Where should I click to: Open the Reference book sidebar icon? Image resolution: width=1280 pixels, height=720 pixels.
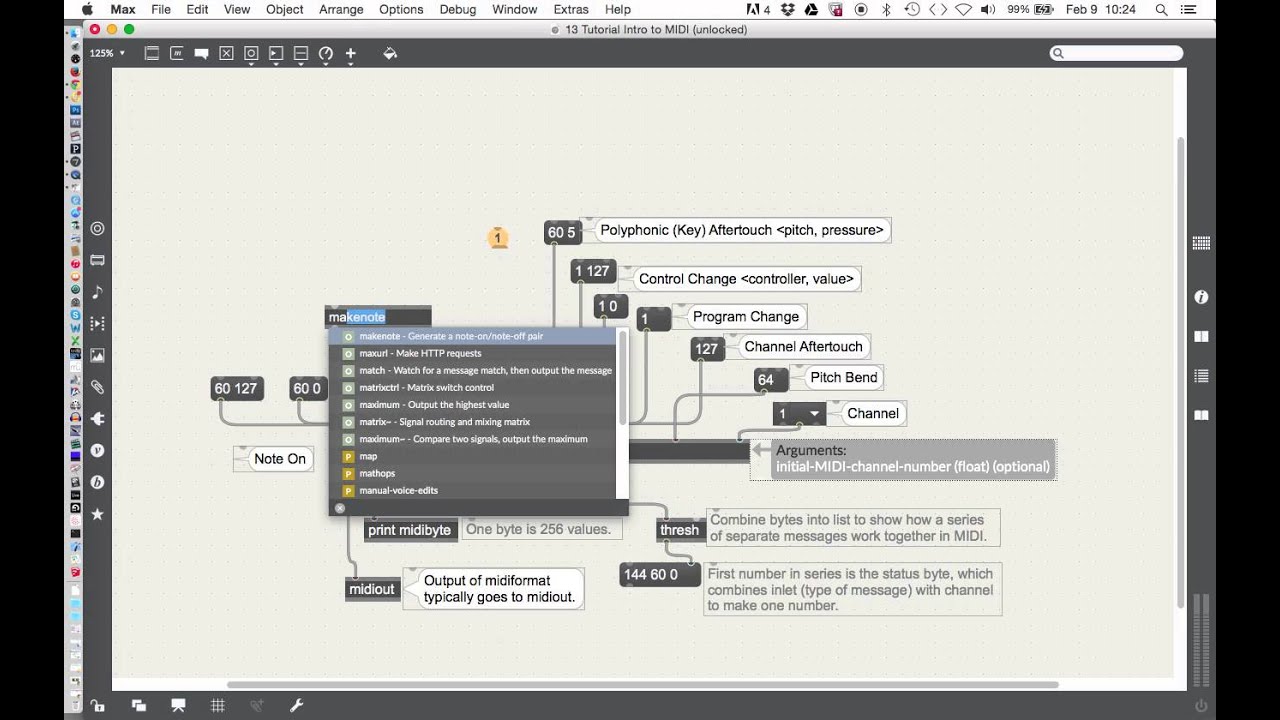click(1201, 337)
